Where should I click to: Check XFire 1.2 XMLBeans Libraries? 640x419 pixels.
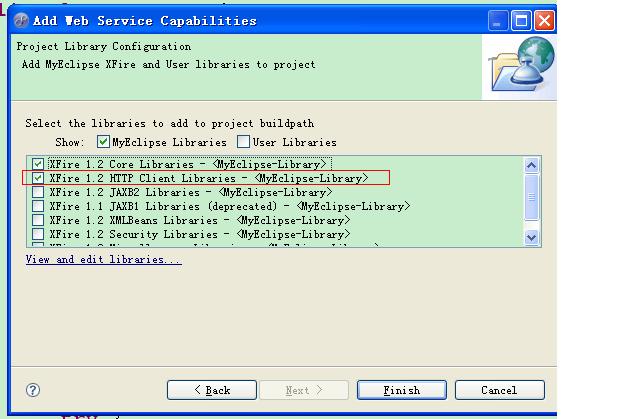tap(38, 220)
